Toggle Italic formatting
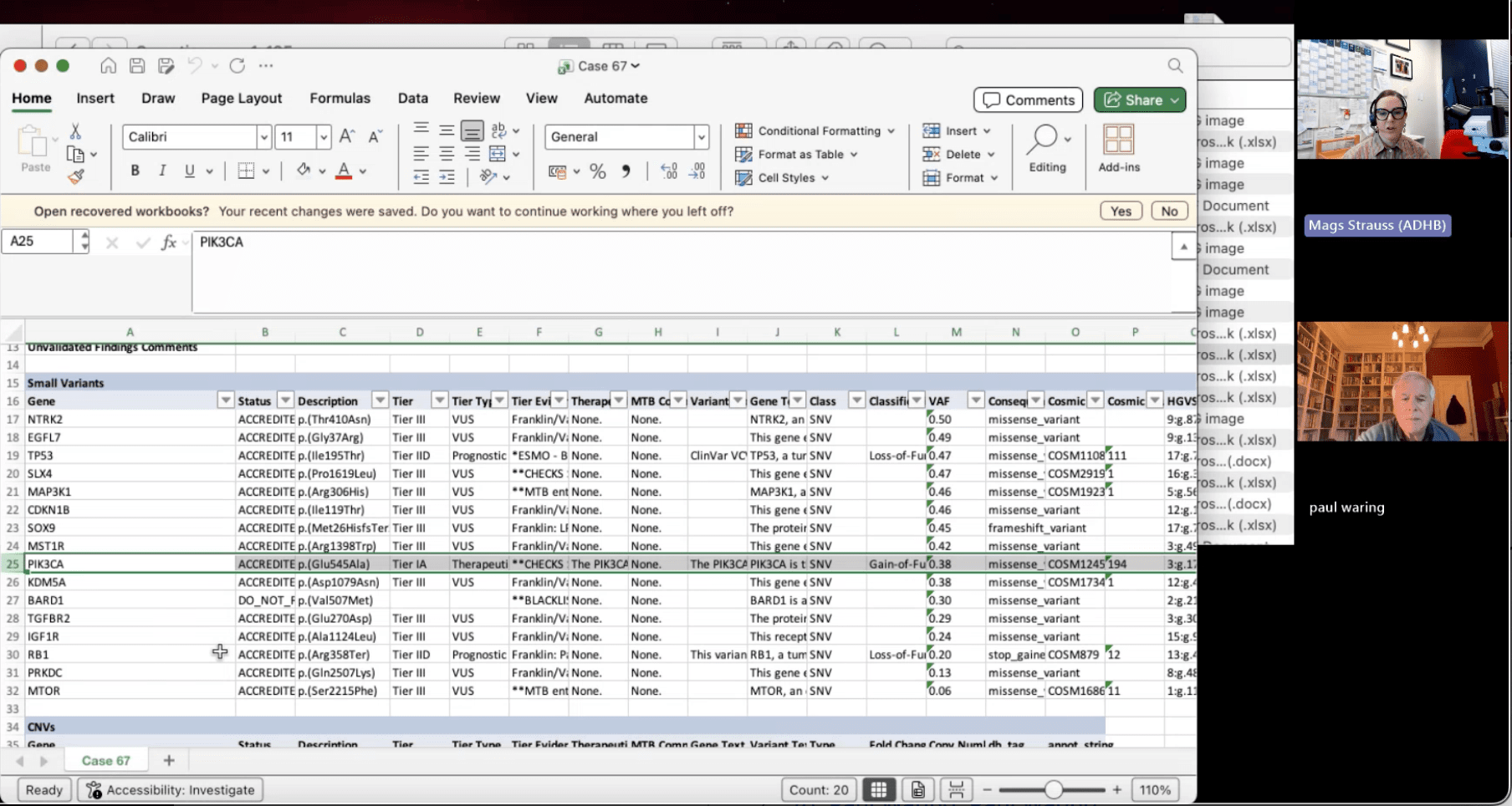Image resolution: width=1512 pixels, height=806 pixels. pos(162,171)
